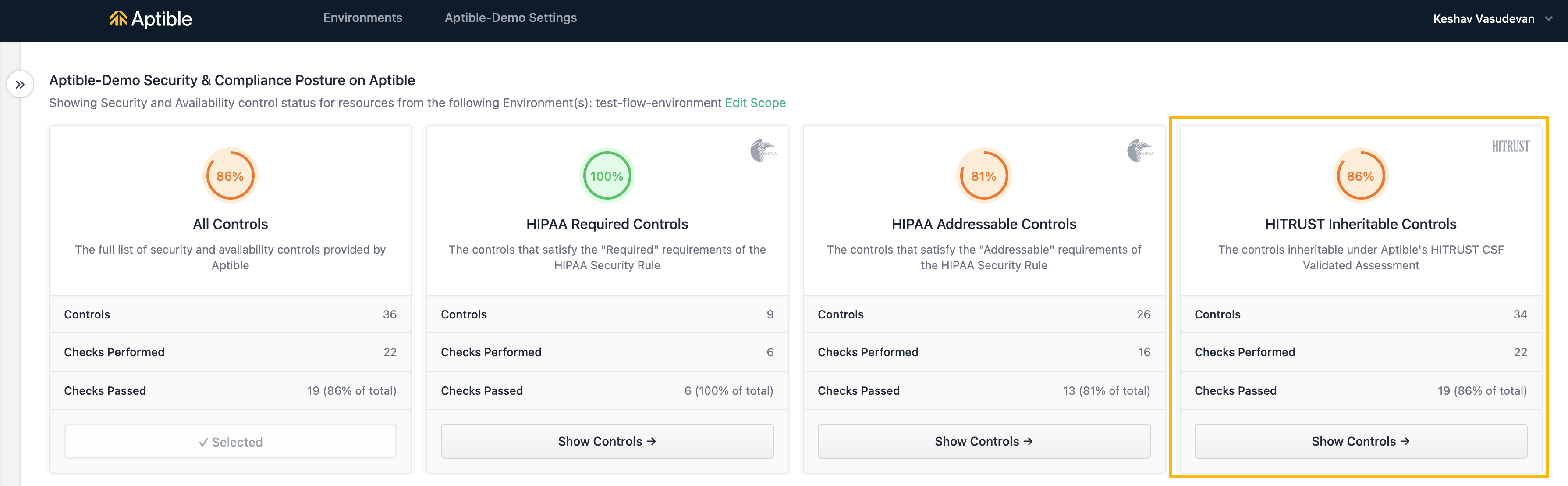Show Controls for HIPAA Addressable Controls

point(984,441)
